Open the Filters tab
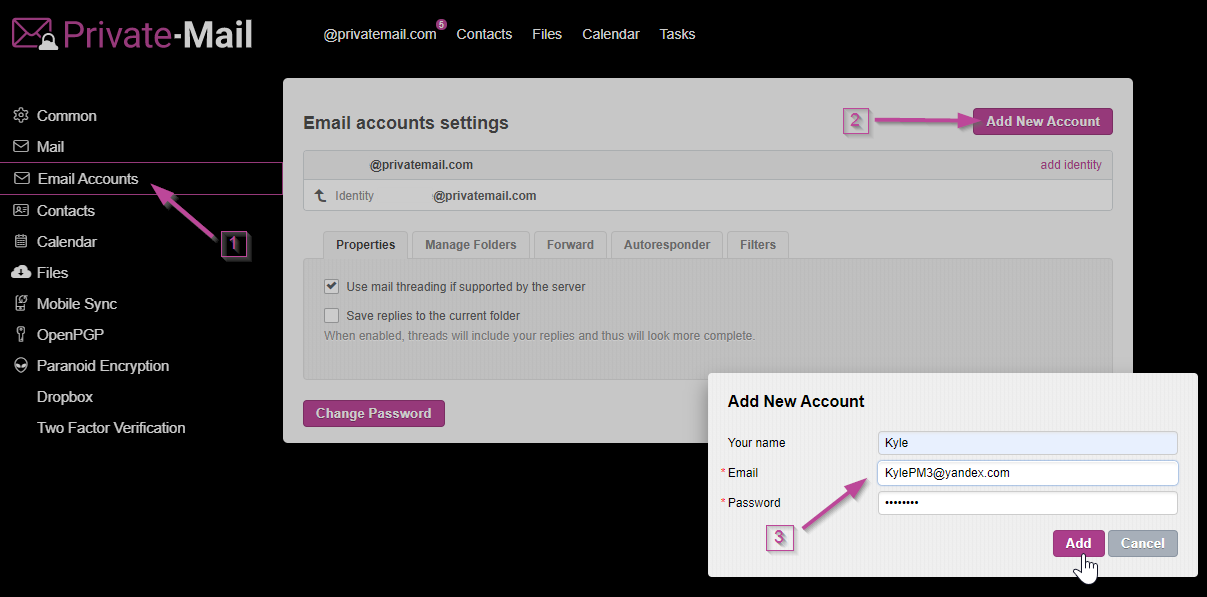Viewport: 1207px width, 597px height. pos(757,245)
